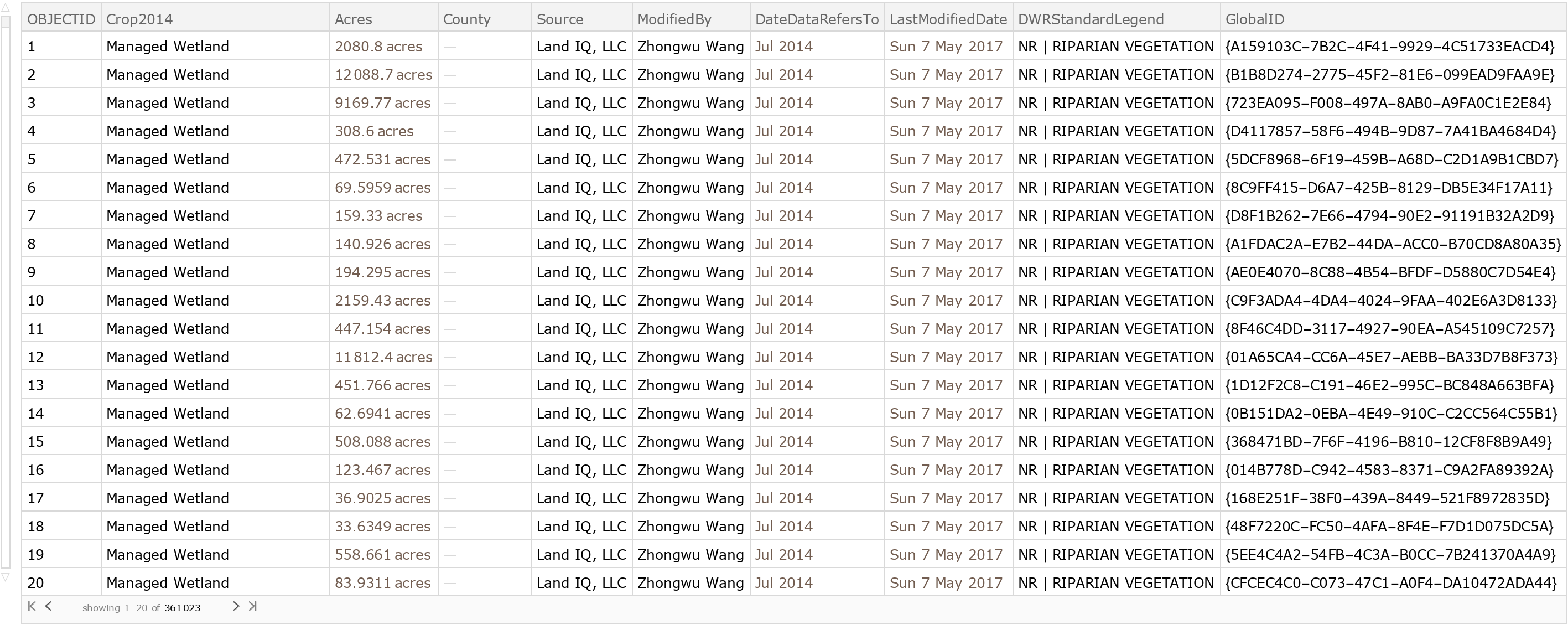Click the 'showing 1–20 of 361023' text
This screenshot has width=1568, height=640.
[141, 608]
